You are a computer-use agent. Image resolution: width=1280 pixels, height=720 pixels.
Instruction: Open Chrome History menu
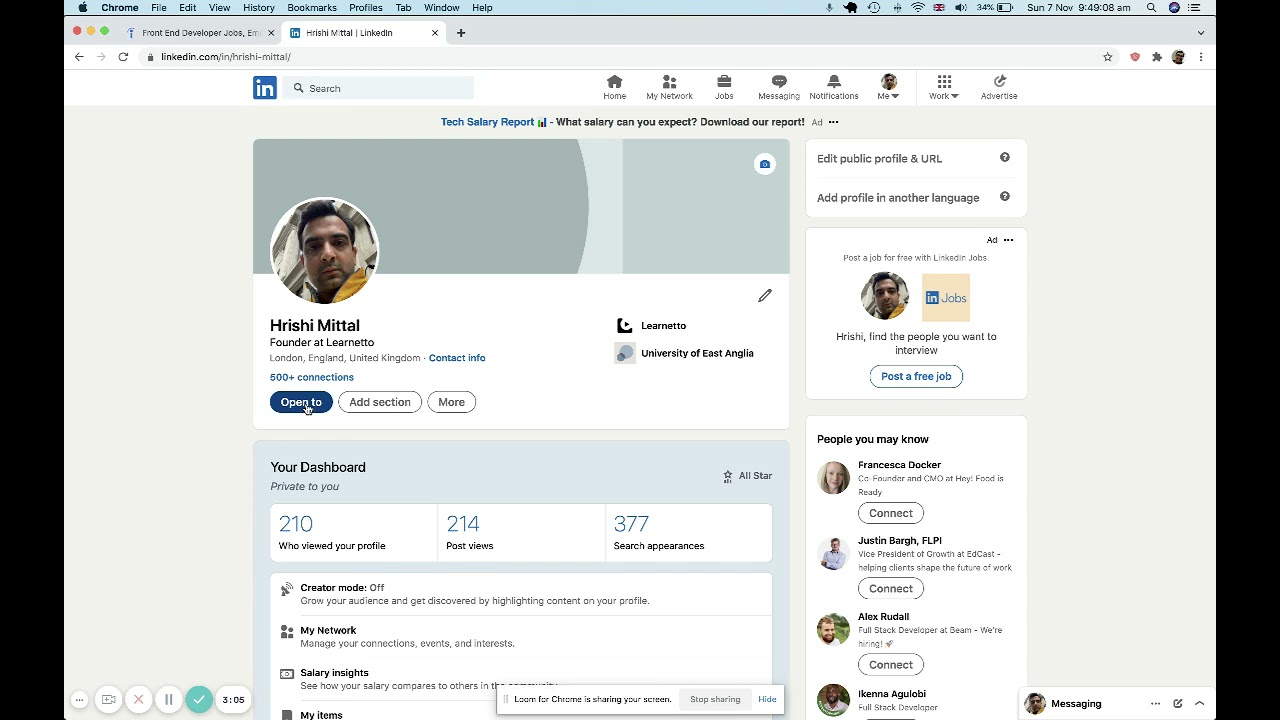259,8
